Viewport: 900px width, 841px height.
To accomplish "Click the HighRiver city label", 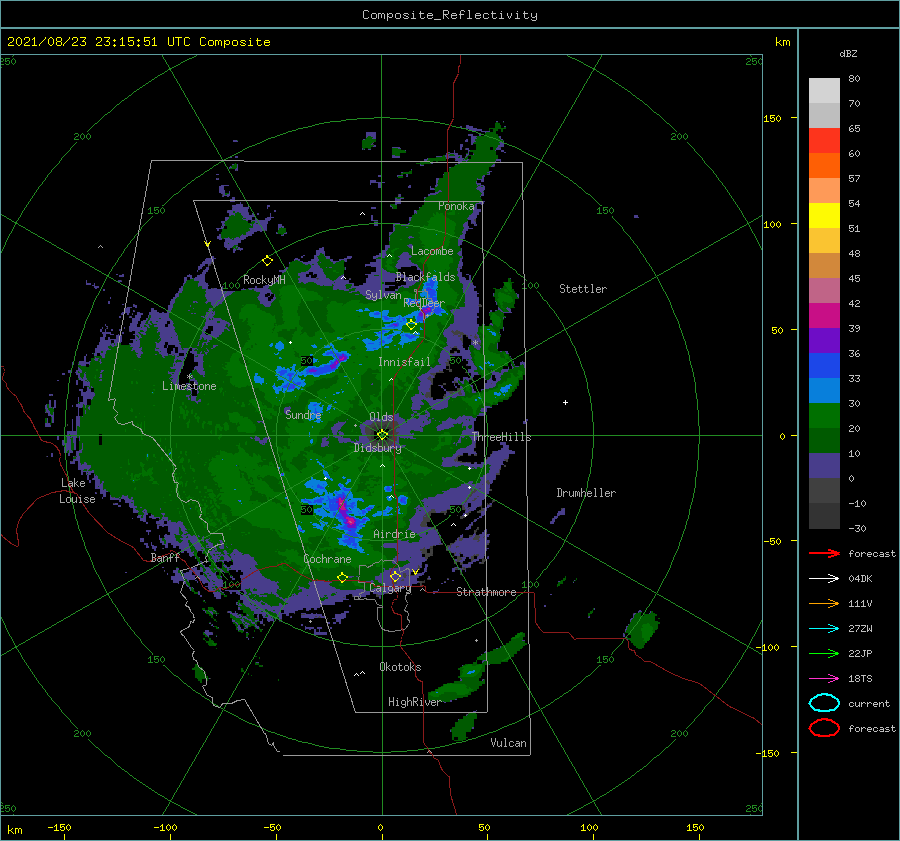I will [414, 702].
